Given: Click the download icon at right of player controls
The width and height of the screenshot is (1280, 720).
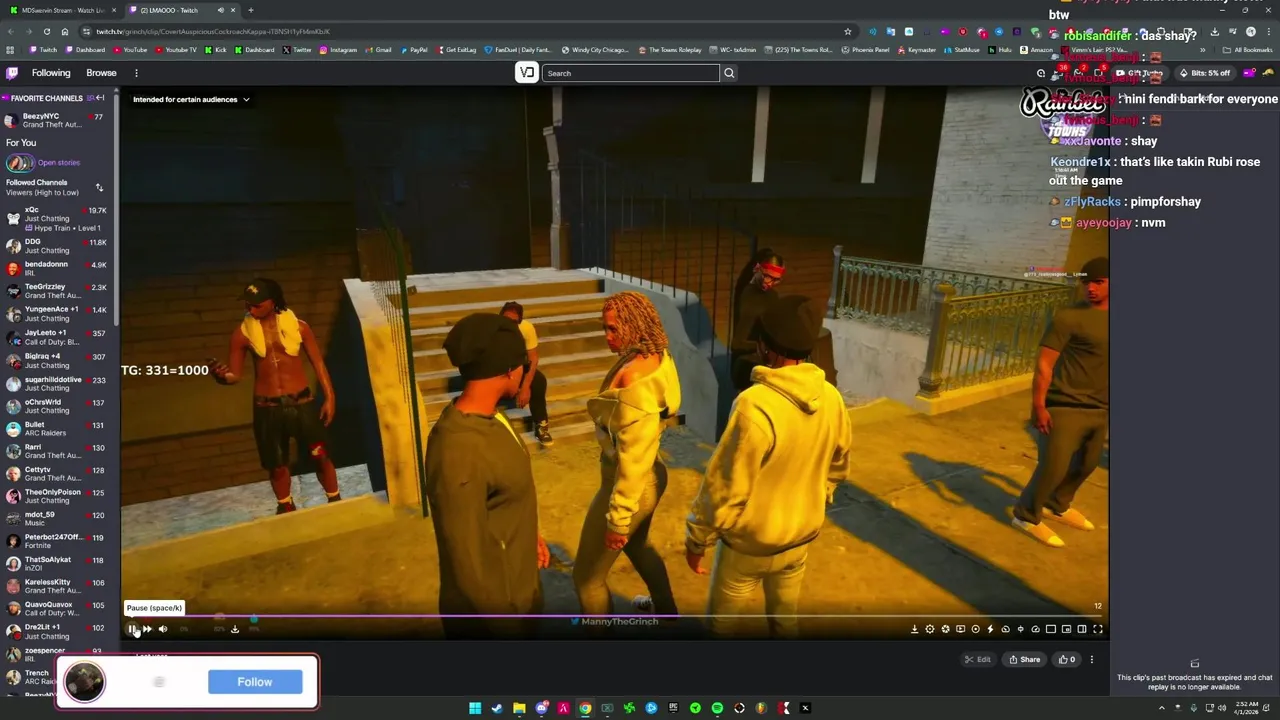Looking at the screenshot, I should pyautogui.click(x=914, y=629).
